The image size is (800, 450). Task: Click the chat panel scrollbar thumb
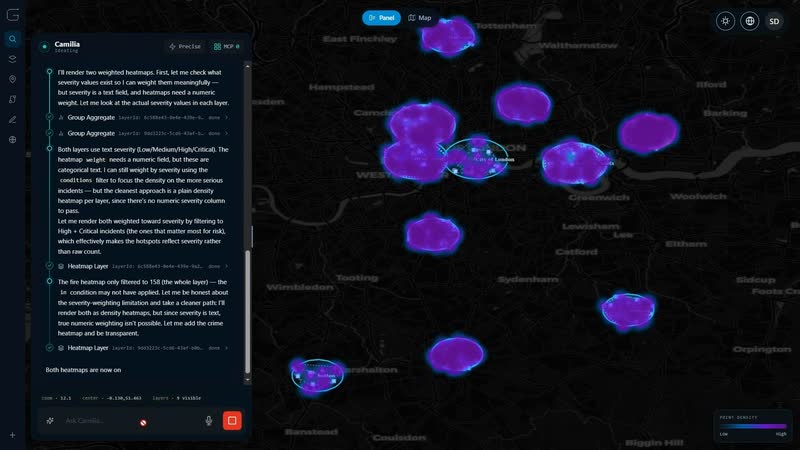[x=247, y=311]
